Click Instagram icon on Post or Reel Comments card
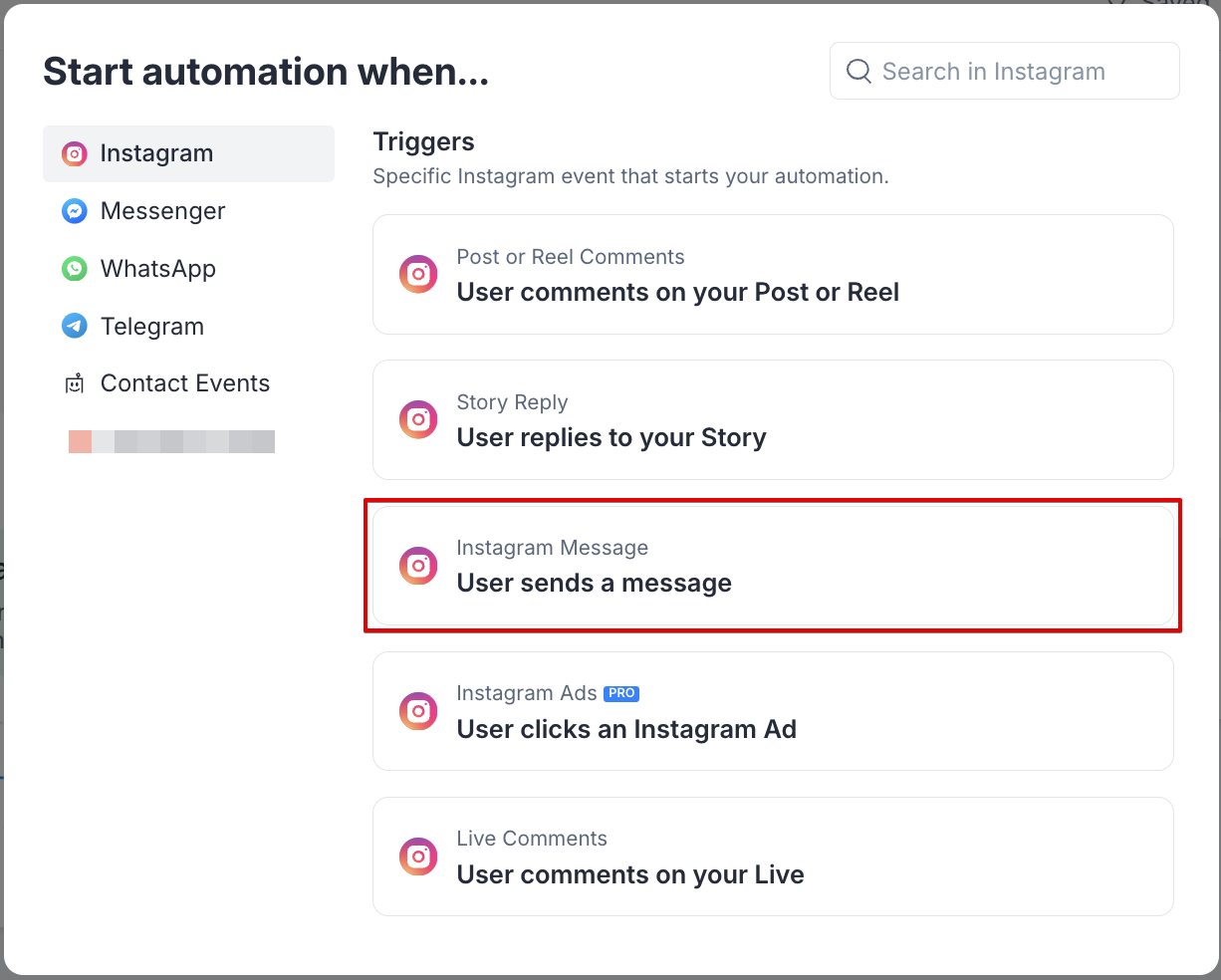The height and width of the screenshot is (980, 1221). click(418, 274)
